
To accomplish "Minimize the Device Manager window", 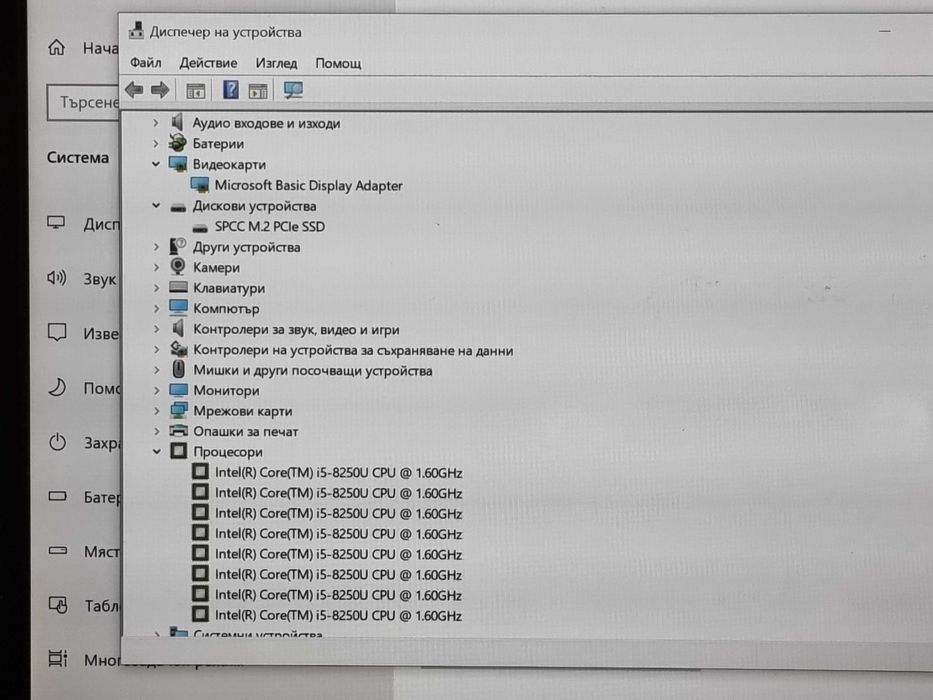I will [884, 31].
